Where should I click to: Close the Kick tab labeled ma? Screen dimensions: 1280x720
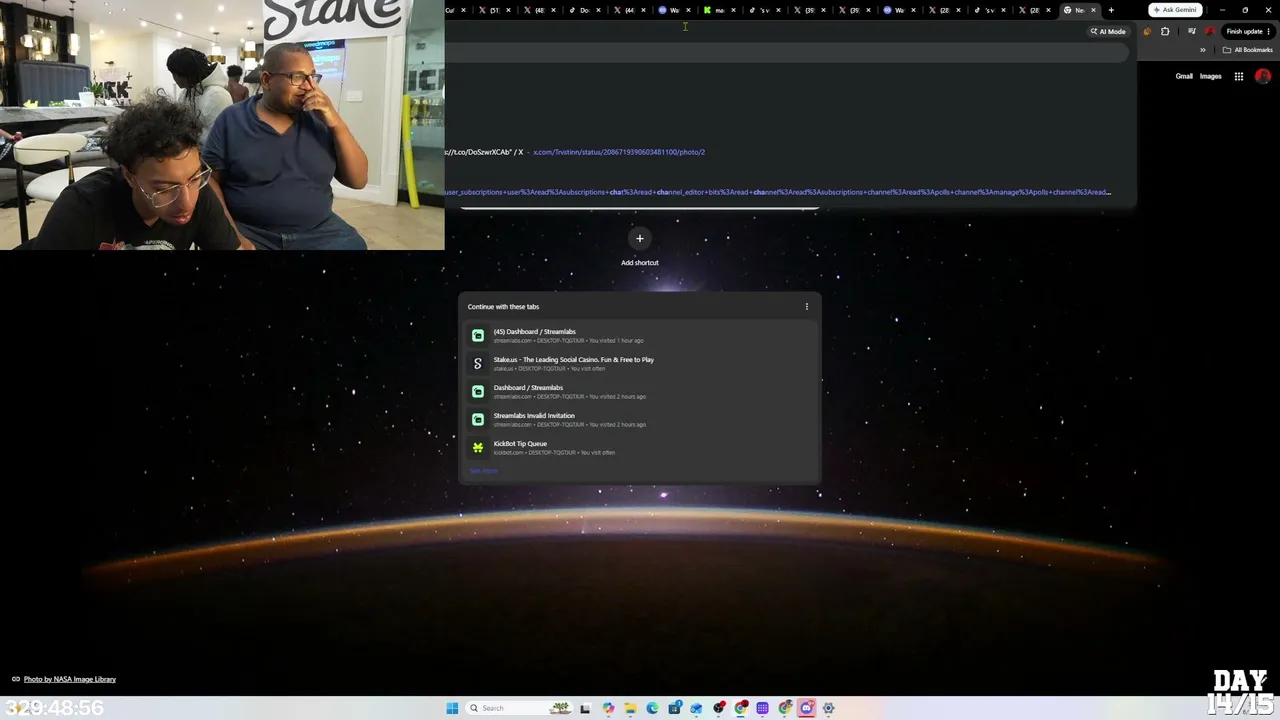pos(733,10)
